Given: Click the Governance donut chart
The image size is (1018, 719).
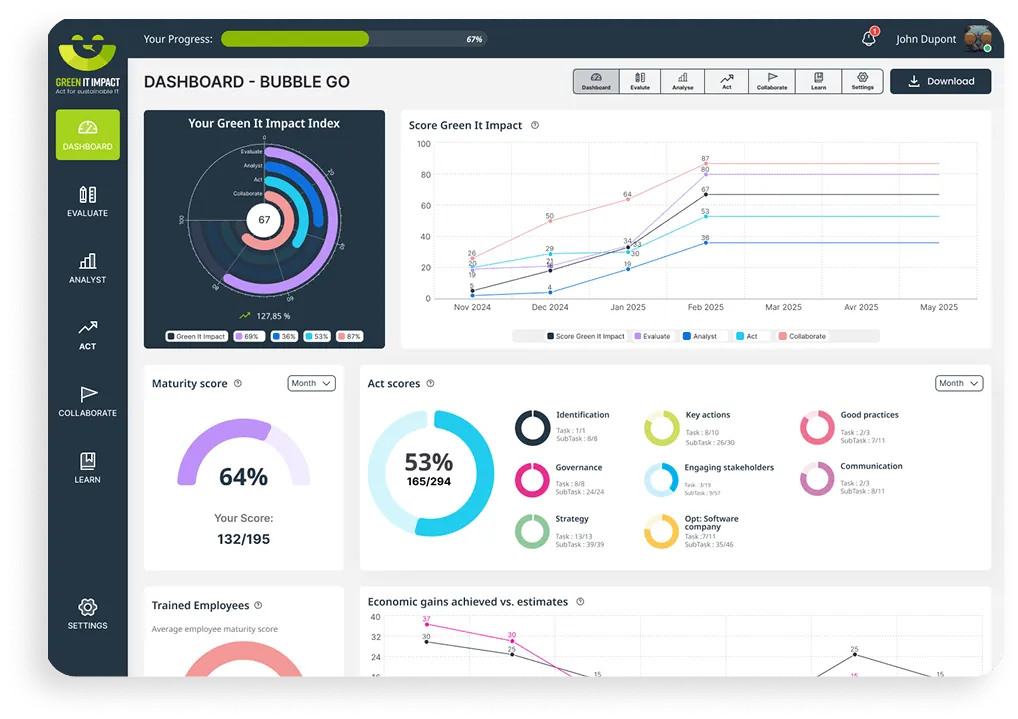Looking at the screenshot, I should click(532, 480).
